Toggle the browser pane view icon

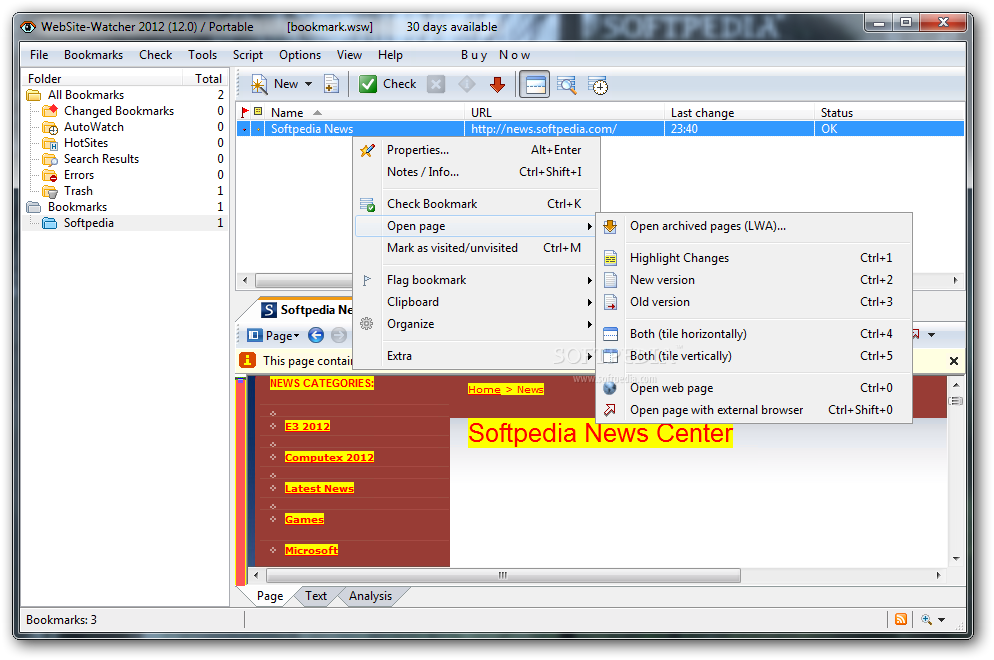535,84
